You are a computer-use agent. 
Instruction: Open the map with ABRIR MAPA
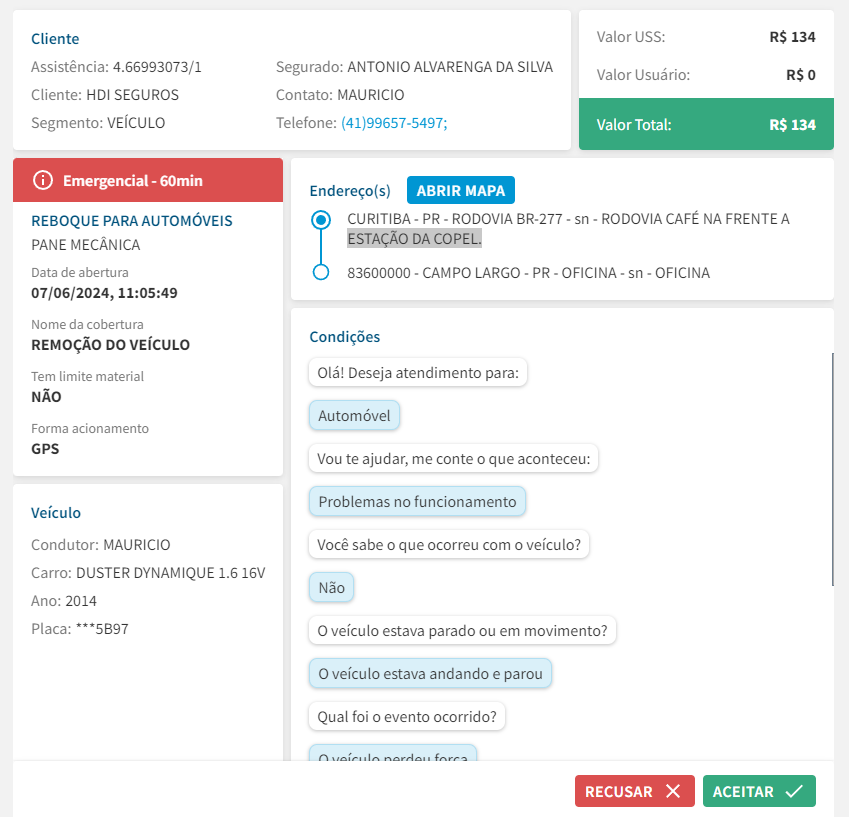coord(461,190)
